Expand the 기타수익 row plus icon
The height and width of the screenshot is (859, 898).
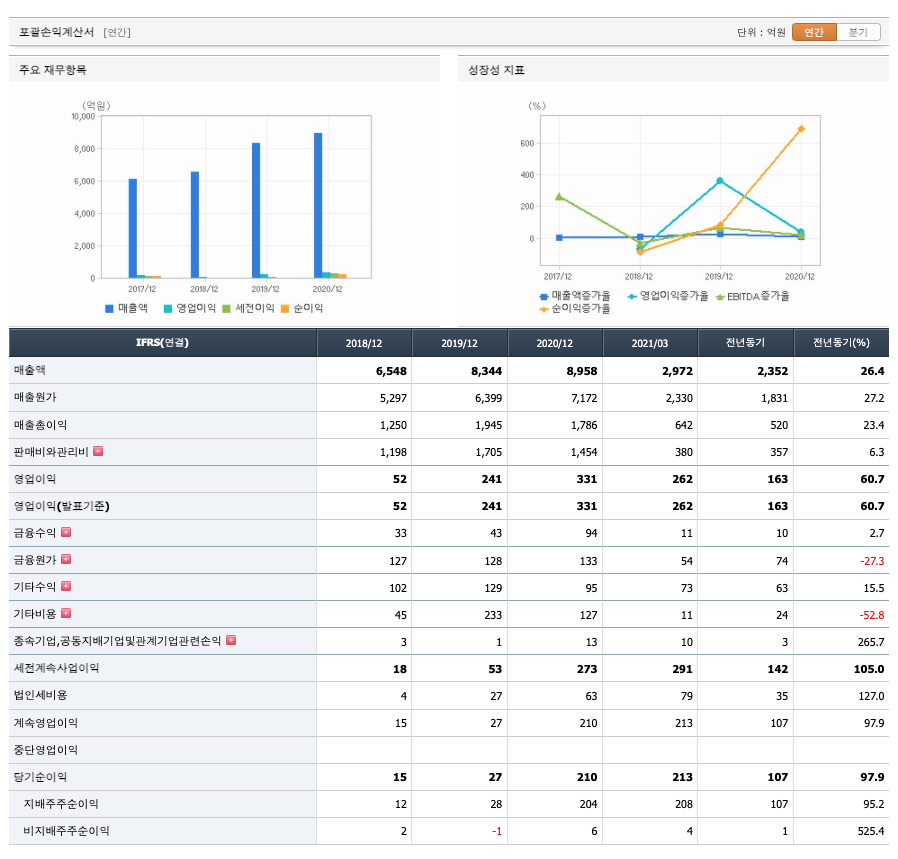66,586
